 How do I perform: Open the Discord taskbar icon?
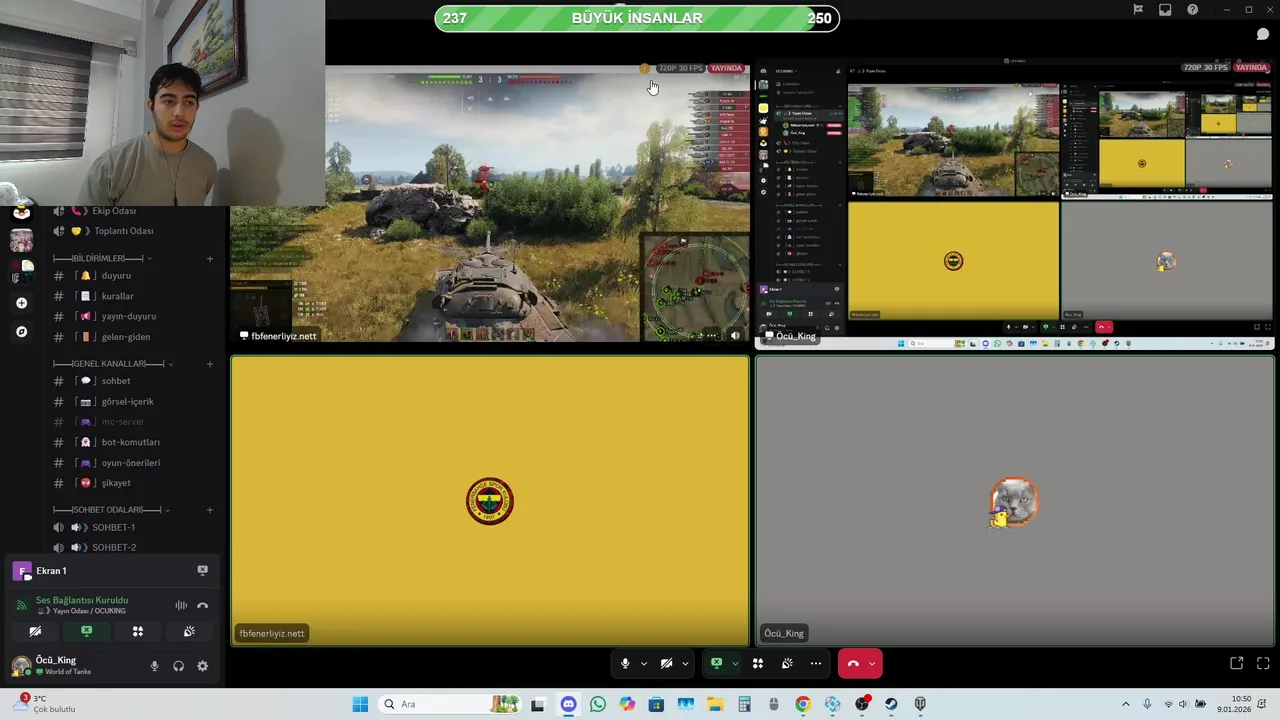pos(568,704)
